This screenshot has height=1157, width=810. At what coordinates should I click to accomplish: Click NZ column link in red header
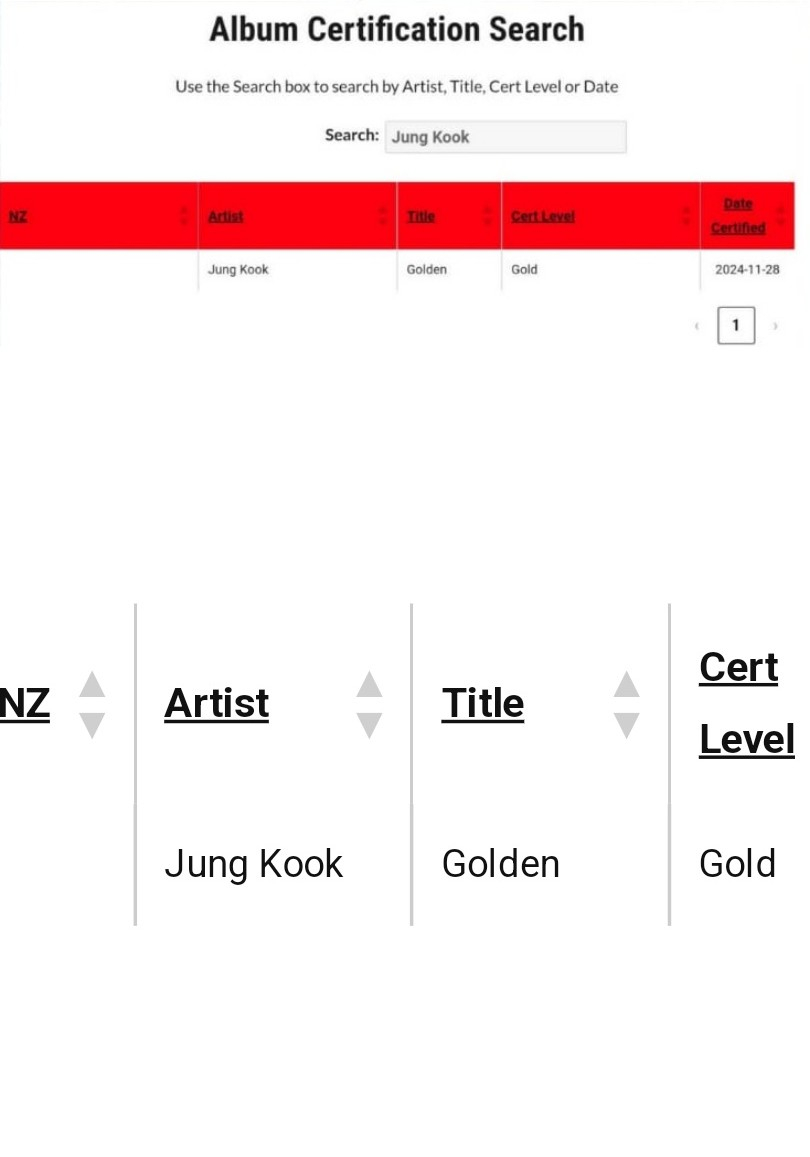tap(18, 216)
